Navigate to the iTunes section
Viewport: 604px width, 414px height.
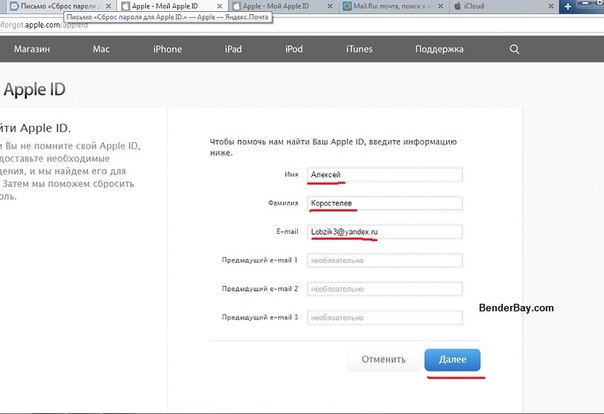(360, 48)
